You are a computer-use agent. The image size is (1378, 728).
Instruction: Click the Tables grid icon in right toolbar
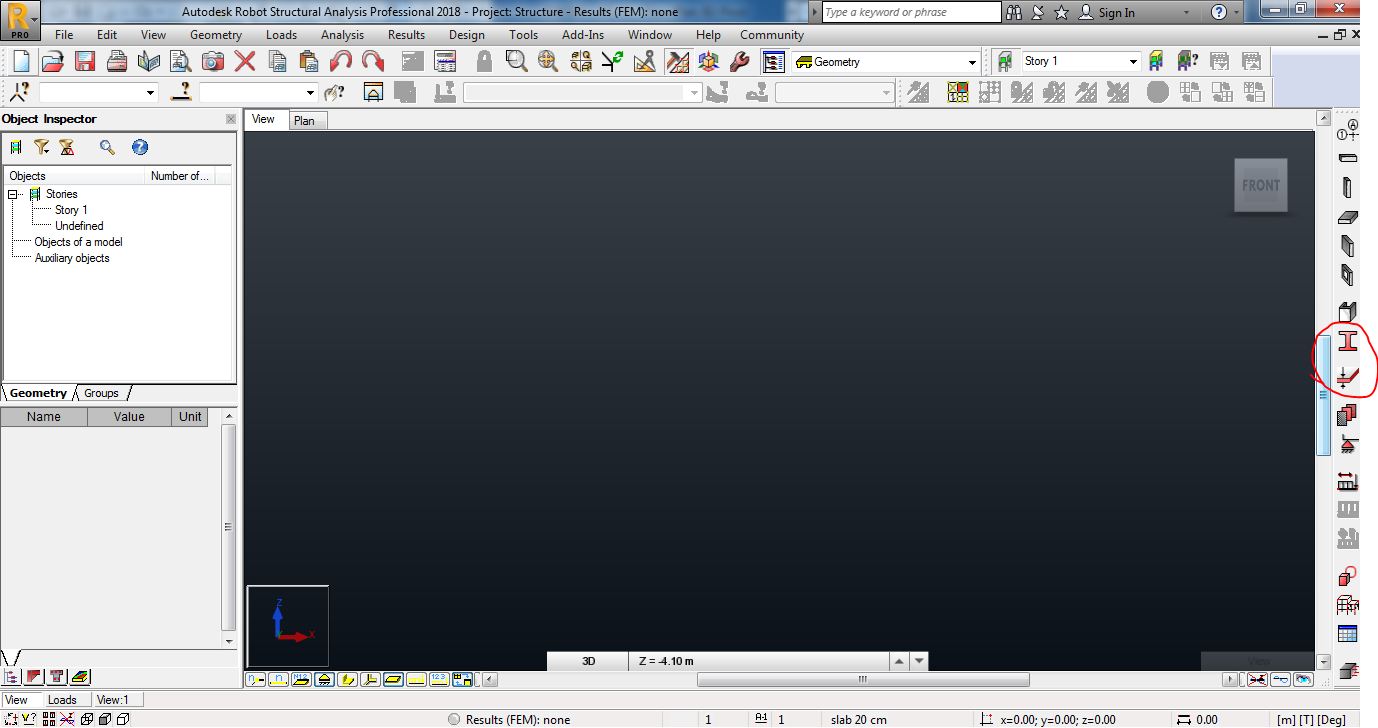point(1347,634)
